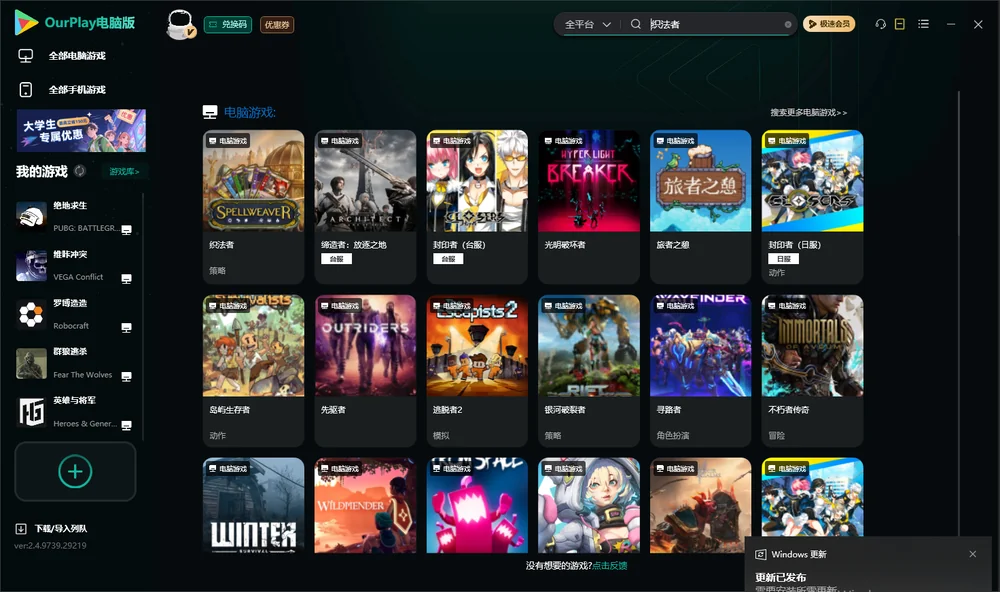The image size is (1000, 592).
Task: Click the OurPlay logo icon
Action: 26,22
